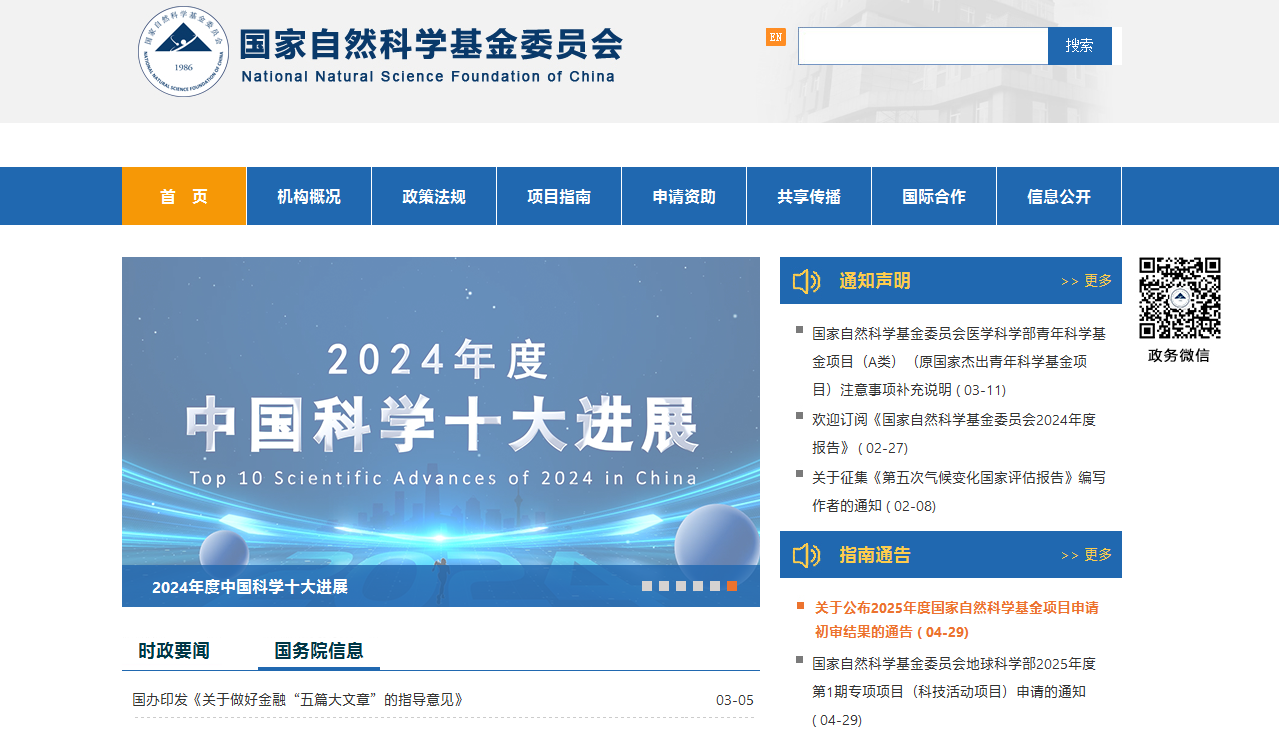Screen dimensions: 1279x729
Task: Open the 国际合作 menu item
Action: pos(934,196)
